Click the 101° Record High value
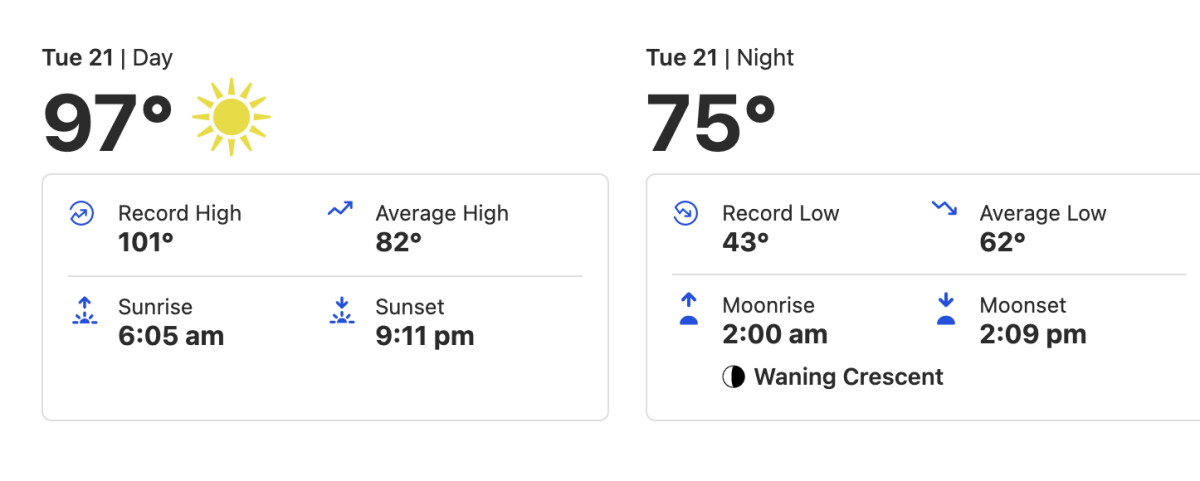The height and width of the screenshot is (481, 1200). [x=146, y=242]
